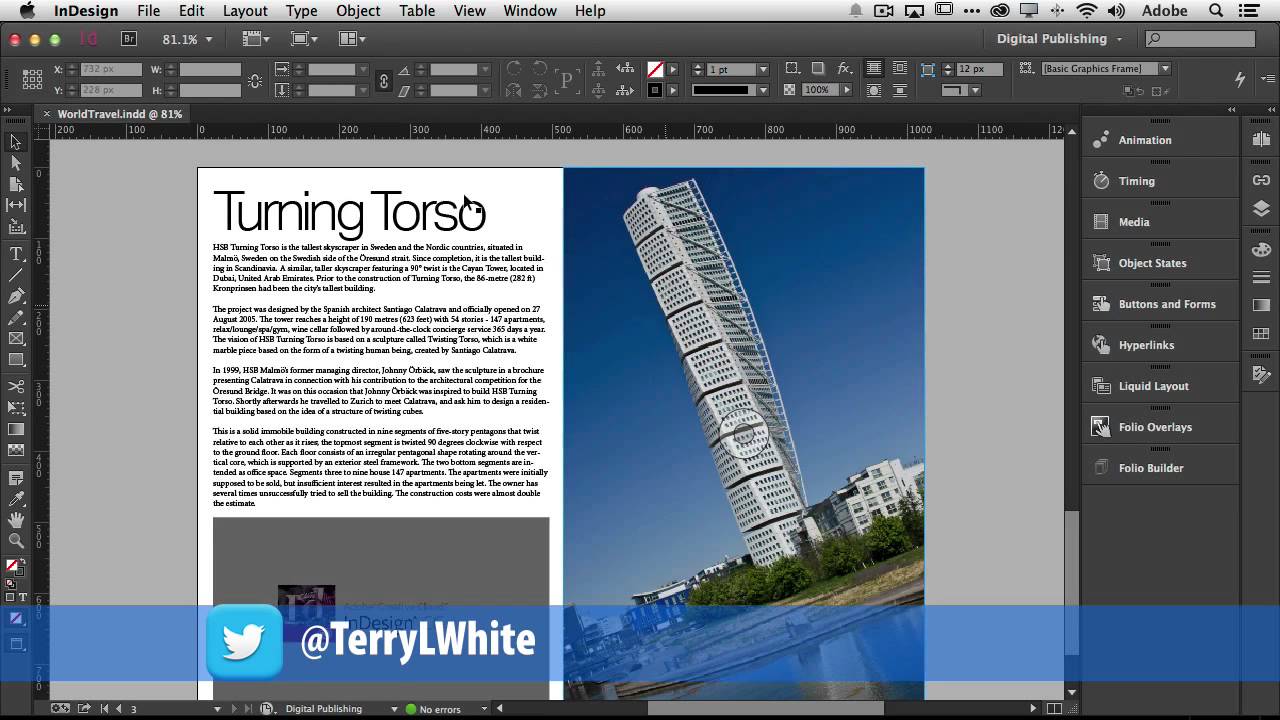Open the Hyperlinks panel
The height and width of the screenshot is (720, 1280).
(x=1146, y=345)
